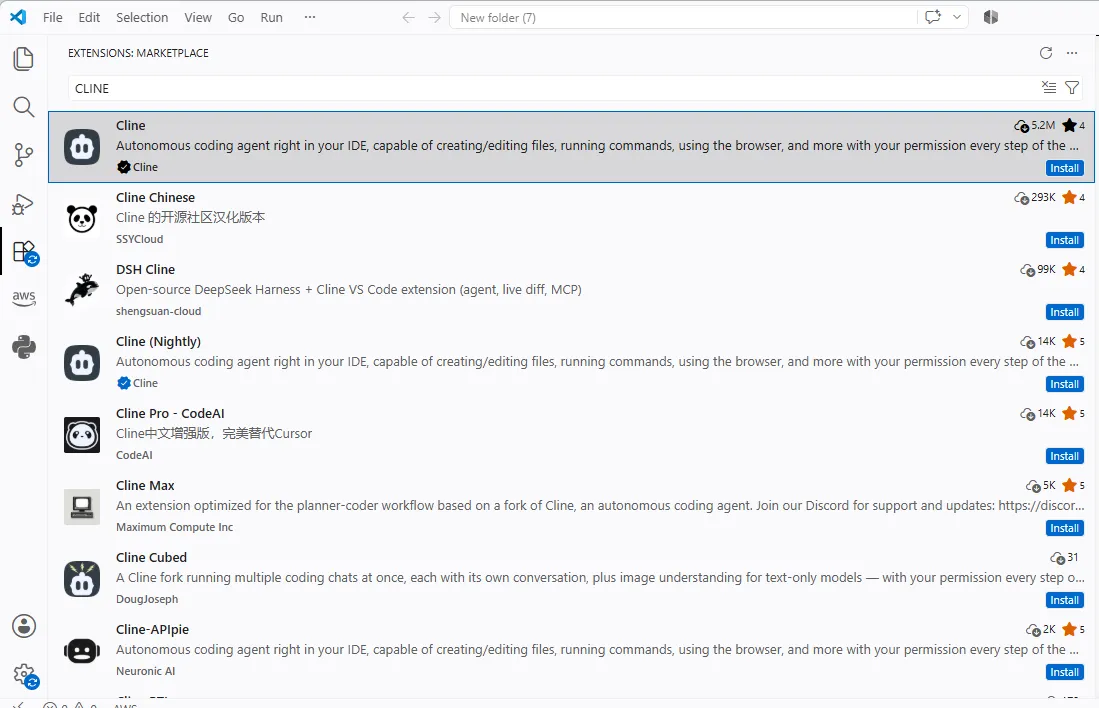The image size is (1099, 708).
Task: Install the Cline Pro - CodeAI extension
Action: (1064, 456)
